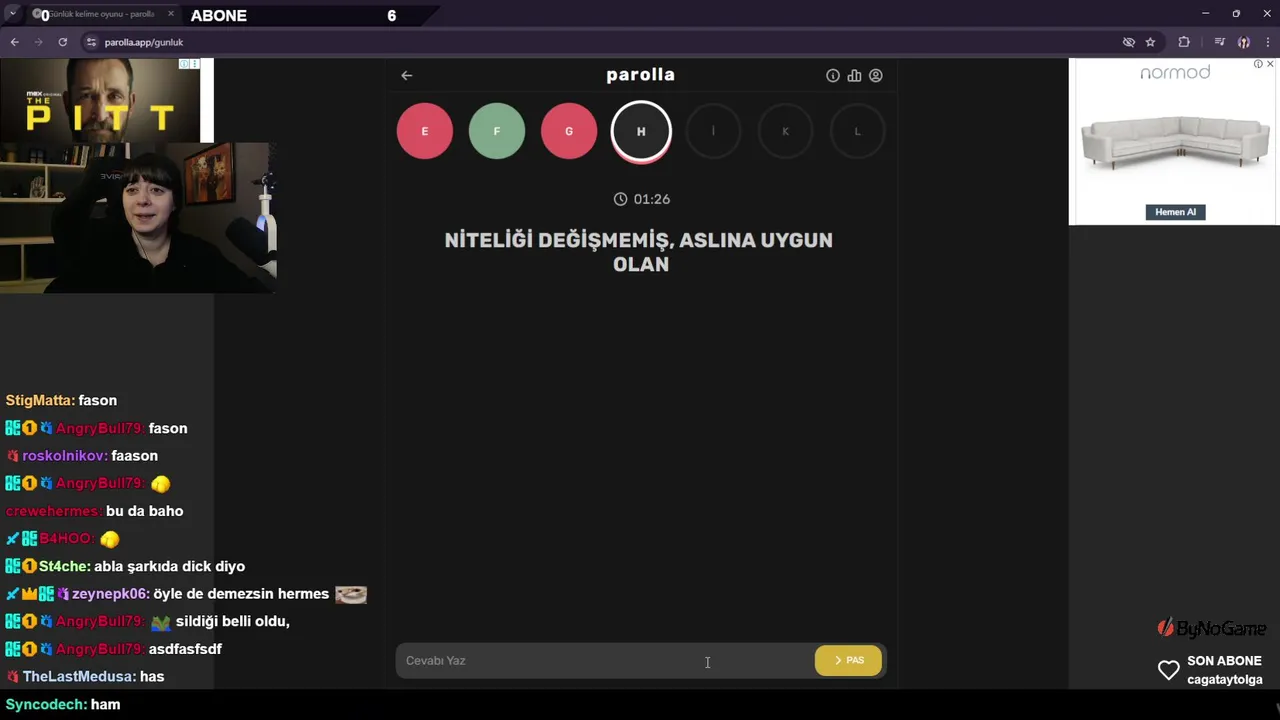Bookmark this page with the star icon
Image resolution: width=1280 pixels, height=720 pixels.
tap(1150, 42)
